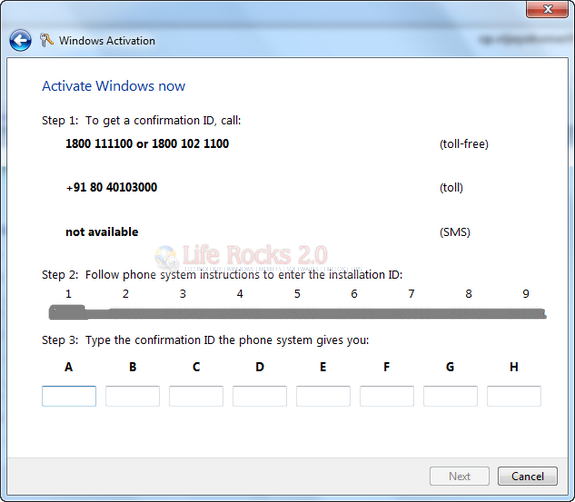
Task: Focus confirmation ID field F
Action: (x=387, y=396)
